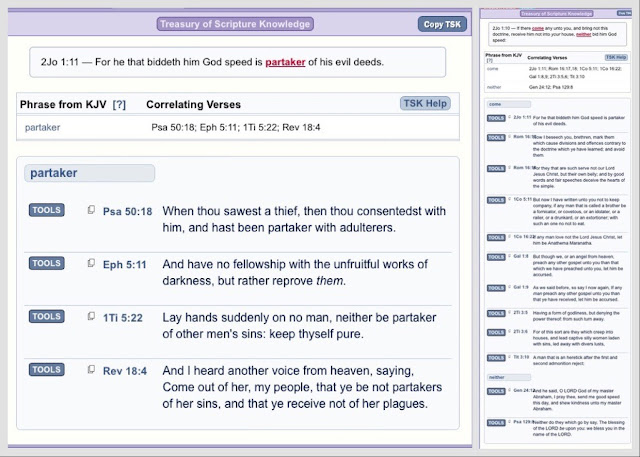This screenshot has height=457, width=640.
Task: Click 'partaker' phrase in Phrase from KJV table
Action: tap(42, 127)
